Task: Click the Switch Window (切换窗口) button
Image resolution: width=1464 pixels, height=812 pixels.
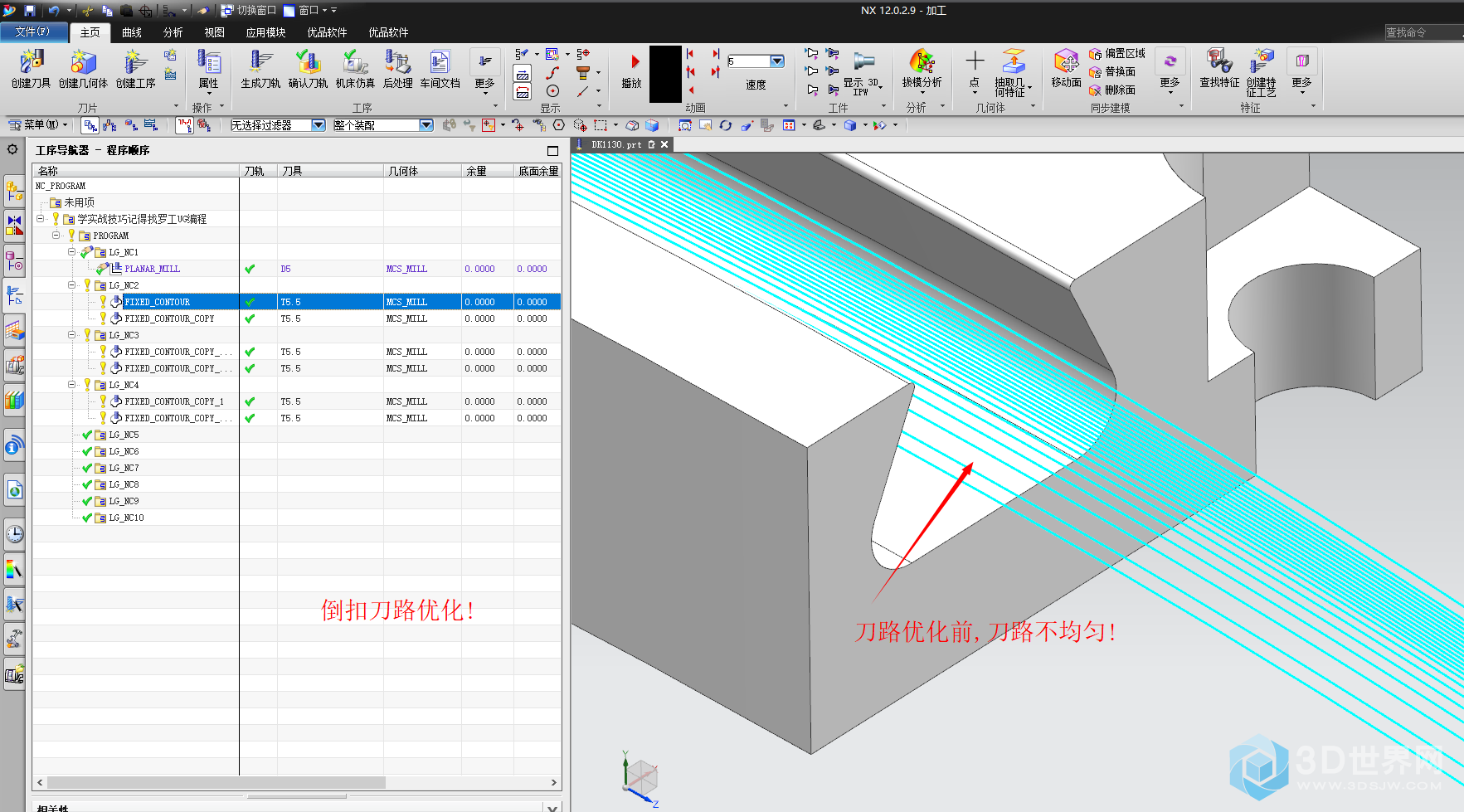Action: click(x=248, y=10)
